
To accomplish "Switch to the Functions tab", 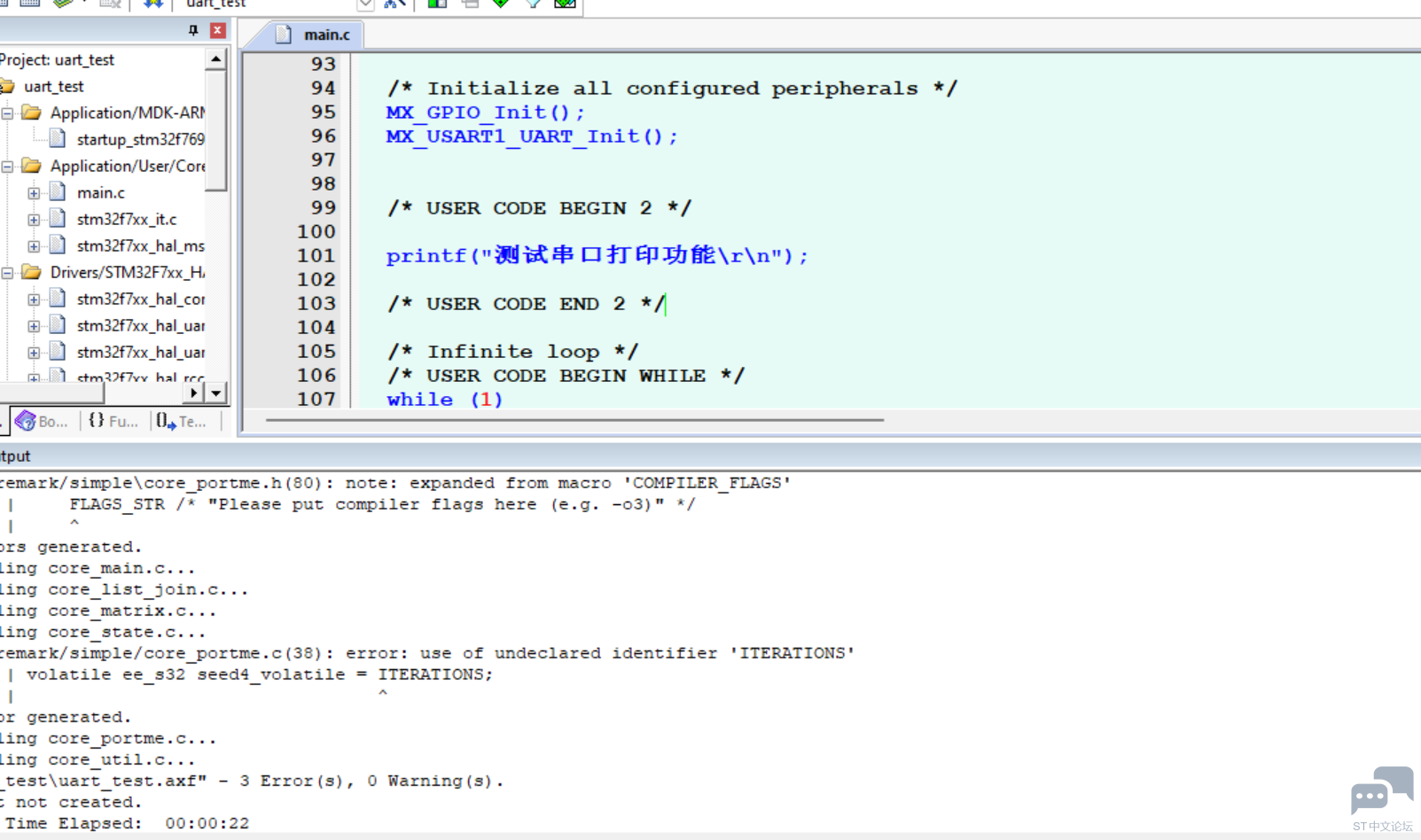I will coord(113,421).
